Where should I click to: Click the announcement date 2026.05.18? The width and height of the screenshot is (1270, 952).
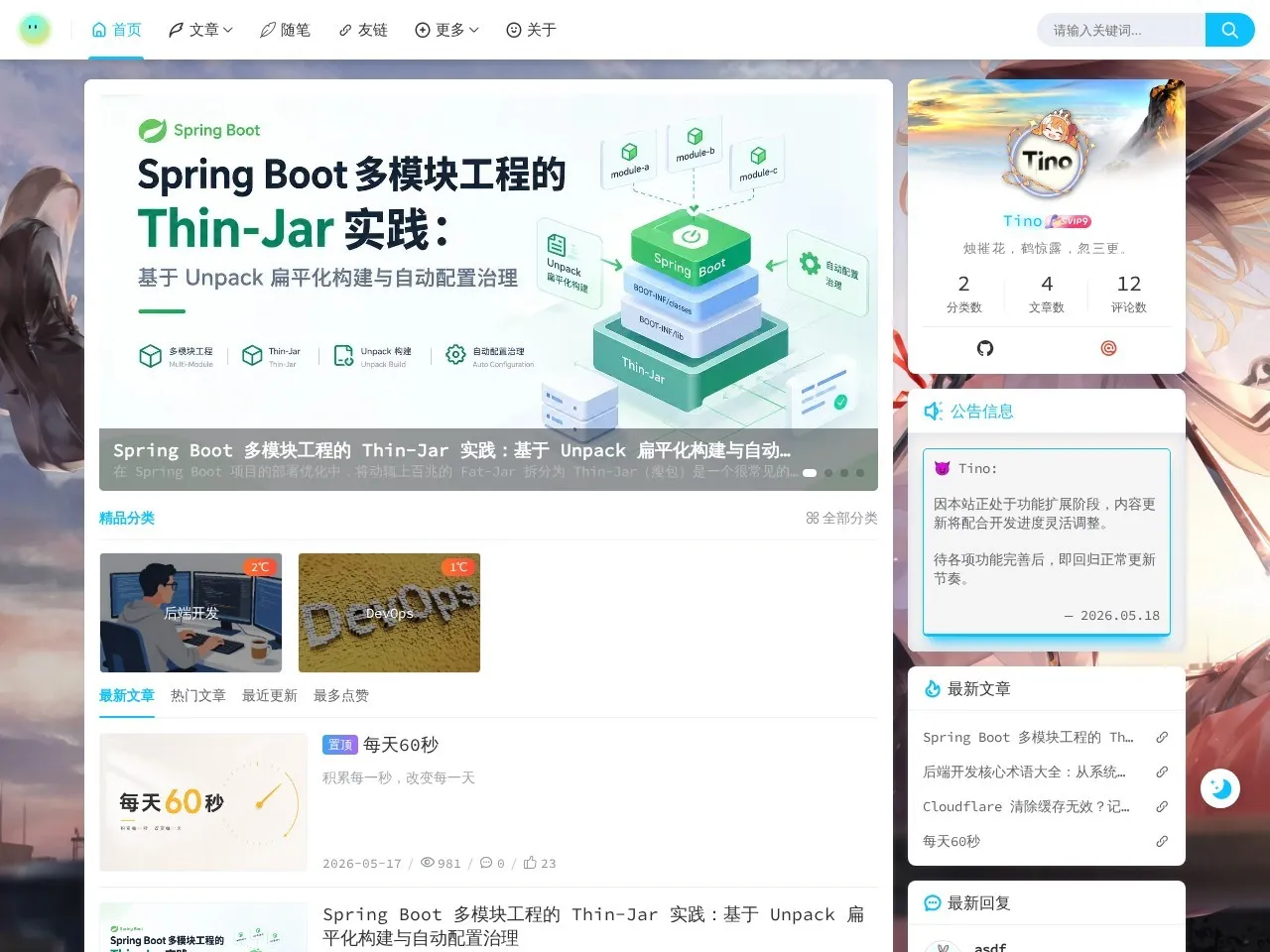1120,615
